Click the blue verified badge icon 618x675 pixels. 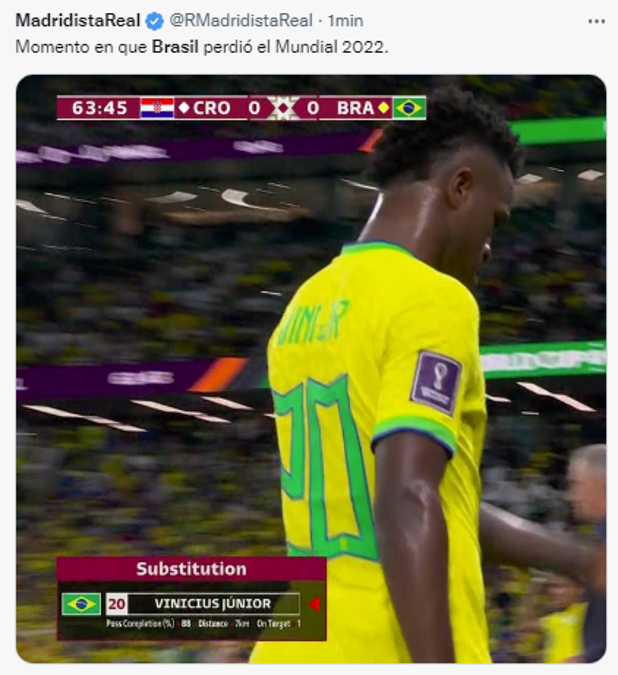coord(154,21)
